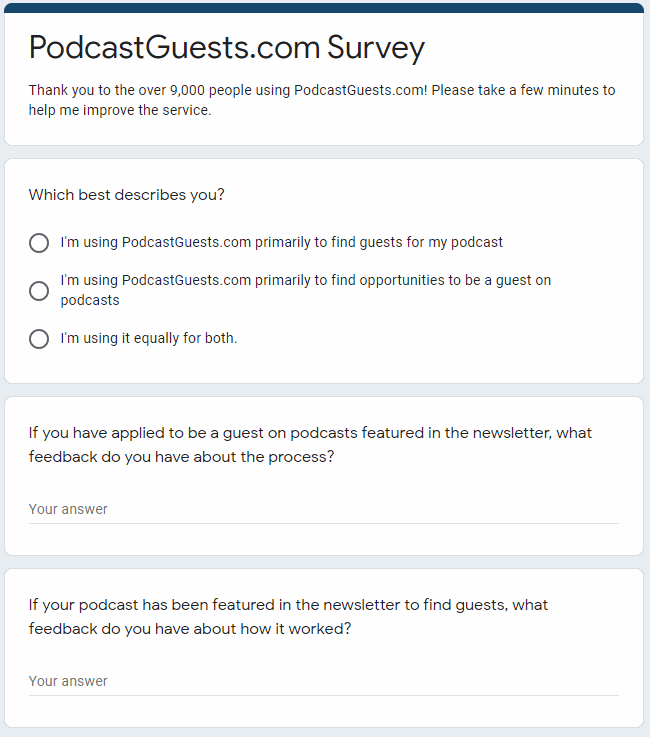Select the 'find guests for my podcast' radio button
This screenshot has width=650, height=737.
click(x=39, y=243)
